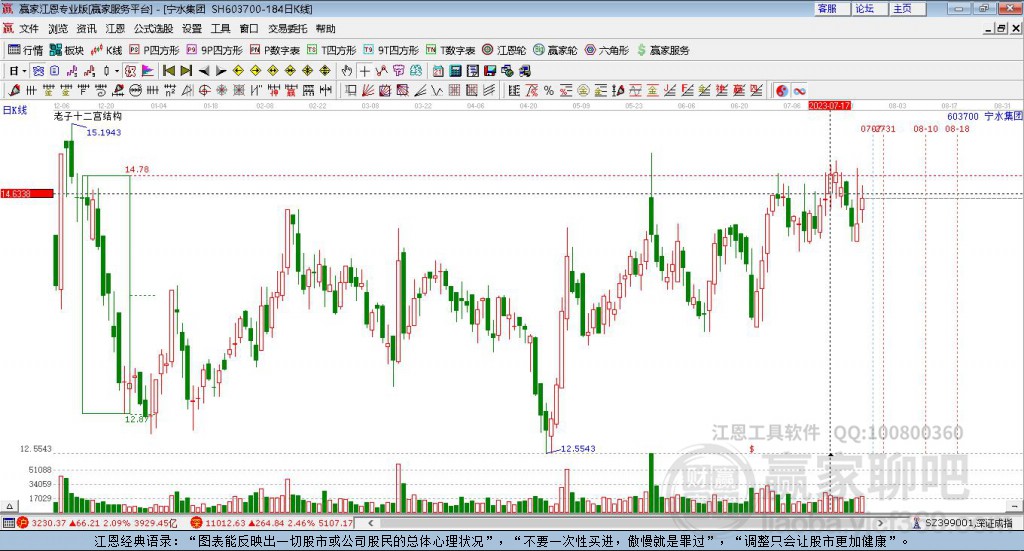Click the 客服 button

833,8
